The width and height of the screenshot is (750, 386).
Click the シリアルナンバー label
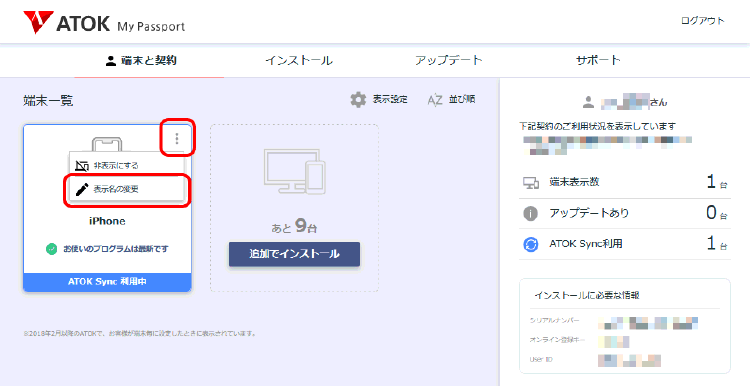(554, 321)
